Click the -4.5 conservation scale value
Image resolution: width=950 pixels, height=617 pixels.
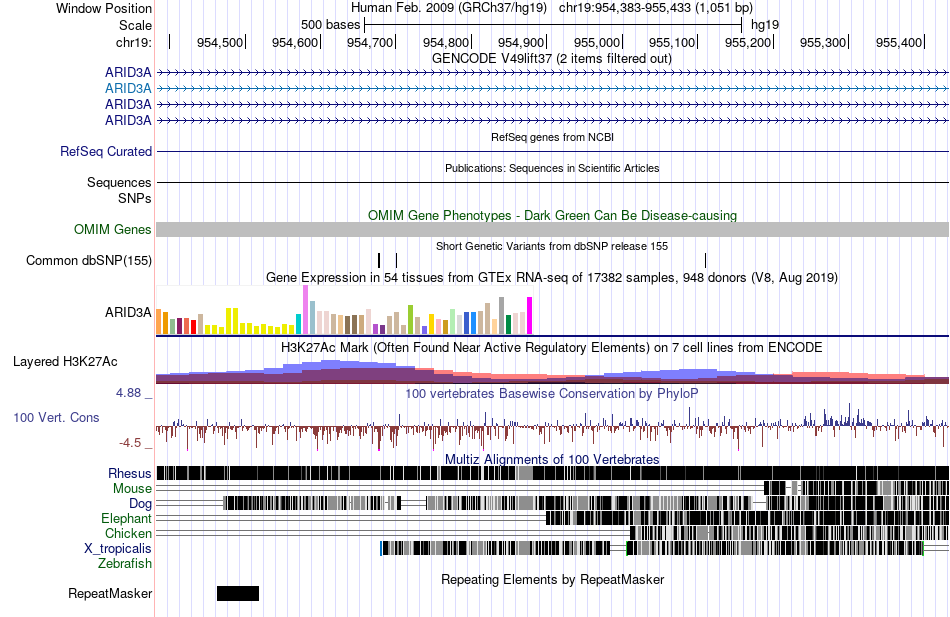pos(130,443)
